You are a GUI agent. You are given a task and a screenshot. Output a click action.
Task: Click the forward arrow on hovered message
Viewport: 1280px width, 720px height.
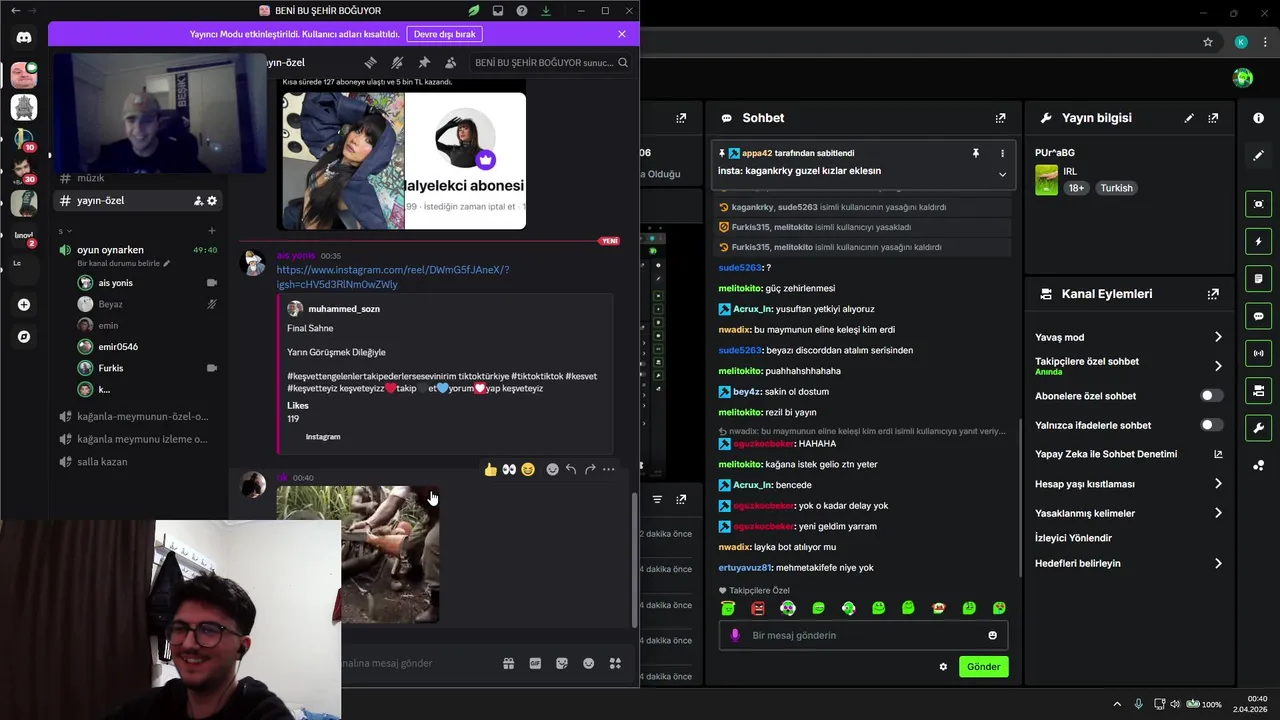pos(590,469)
